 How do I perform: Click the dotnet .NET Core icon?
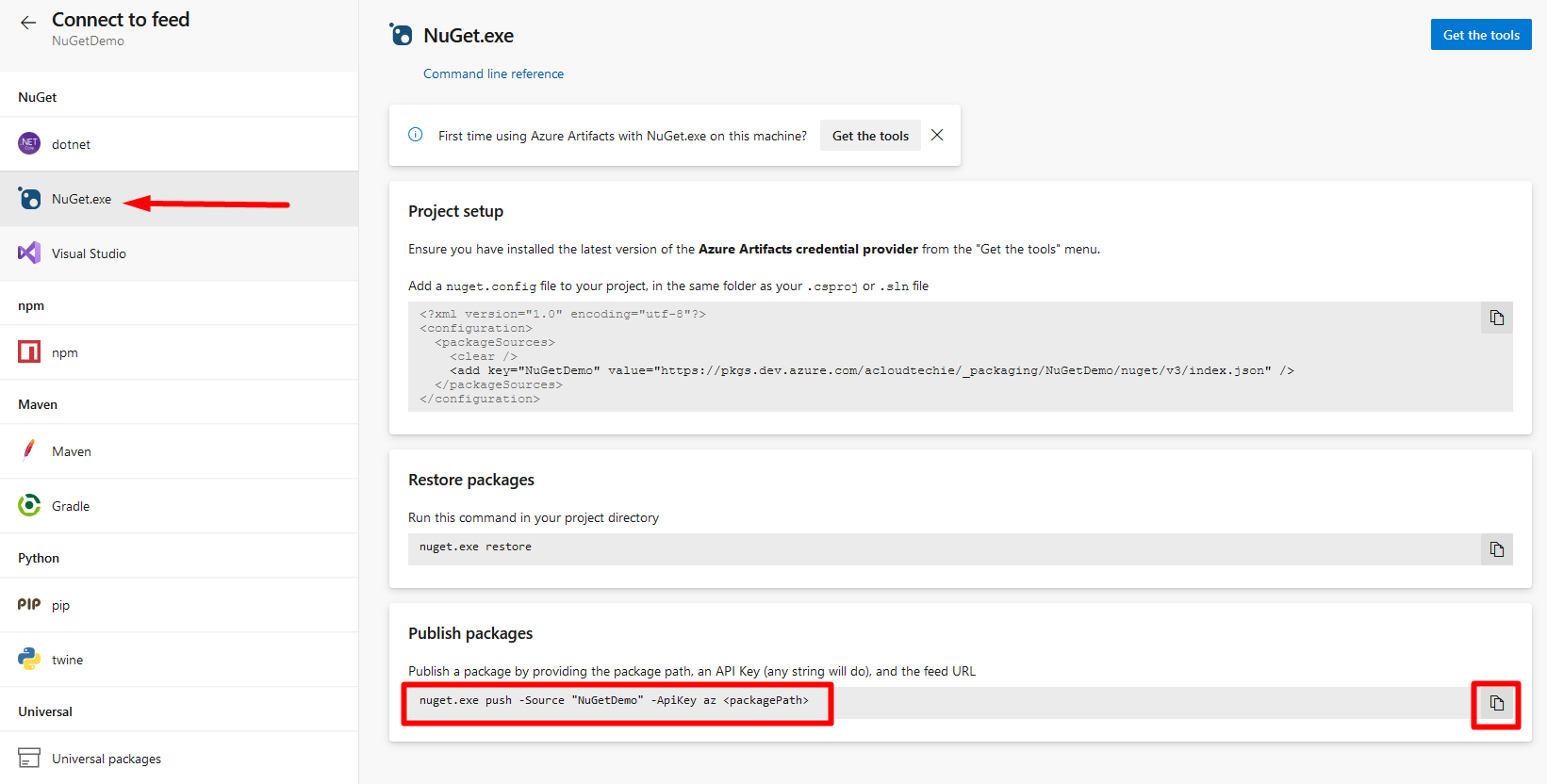coord(29,143)
